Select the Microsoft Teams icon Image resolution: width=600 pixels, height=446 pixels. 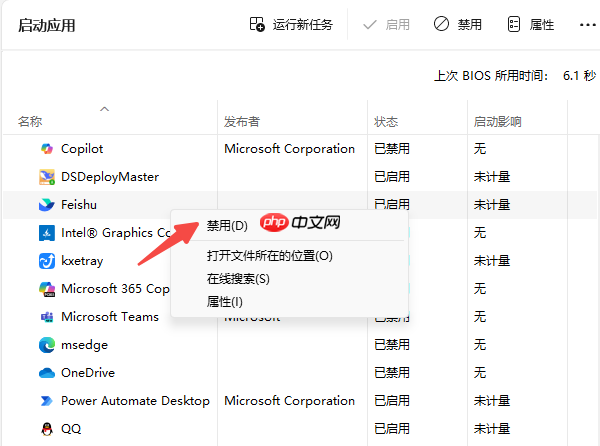coord(46,317)
